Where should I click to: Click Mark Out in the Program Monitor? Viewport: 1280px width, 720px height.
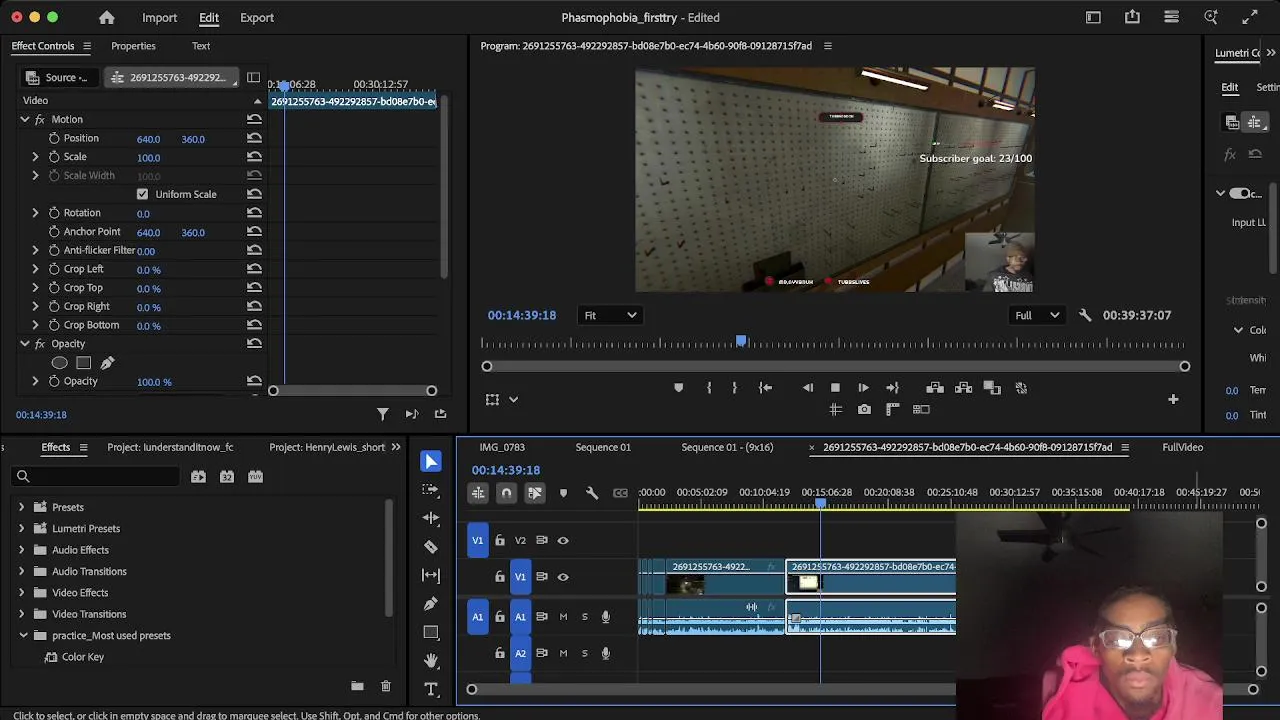tap(734, 388)
